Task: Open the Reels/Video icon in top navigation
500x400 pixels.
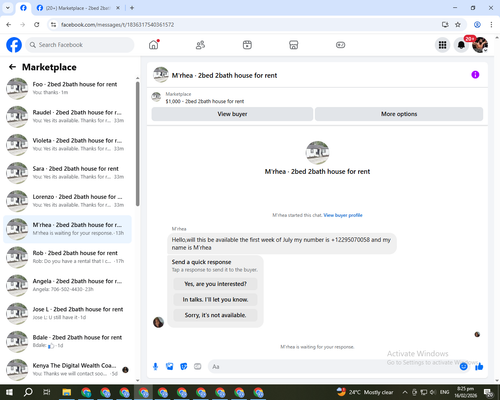Action: tap(247, 45)
